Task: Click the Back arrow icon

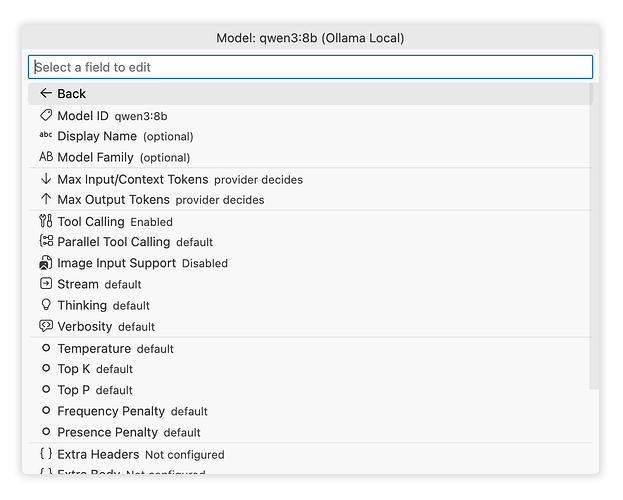Action: click(46, 93)
